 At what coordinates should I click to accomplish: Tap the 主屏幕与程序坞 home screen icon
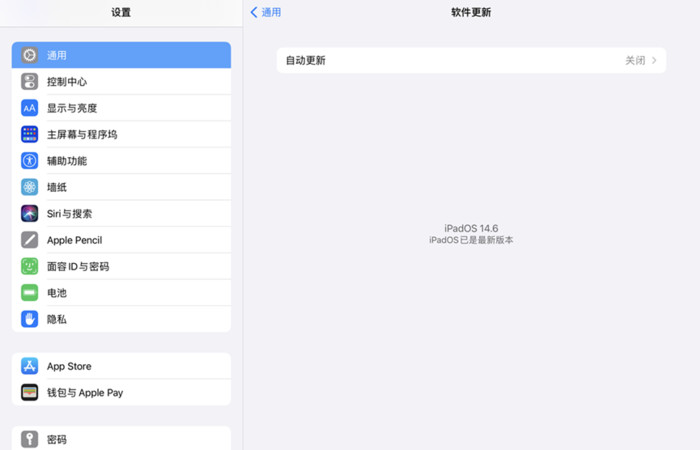click(x=29, y=134)
